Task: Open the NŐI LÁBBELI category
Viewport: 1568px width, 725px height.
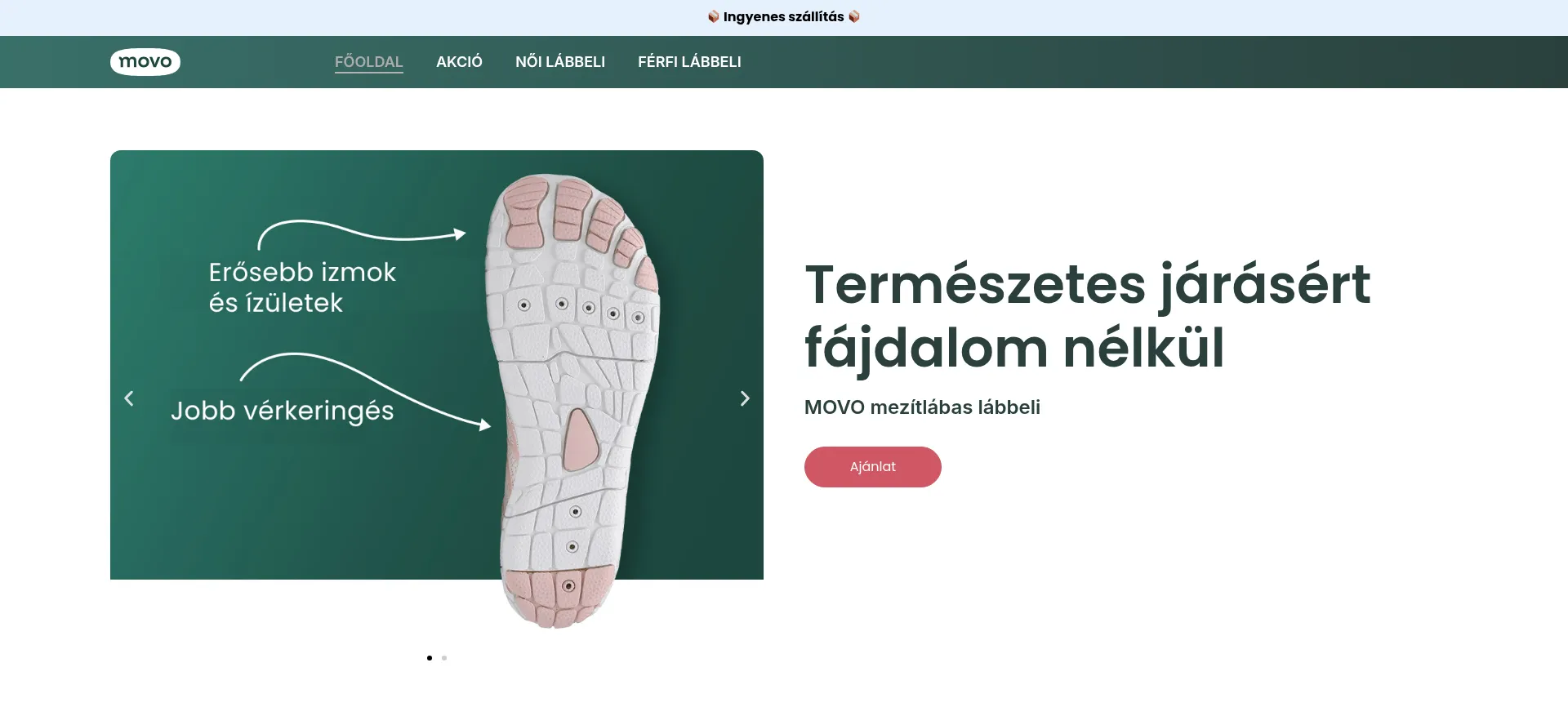Action: 560,62
